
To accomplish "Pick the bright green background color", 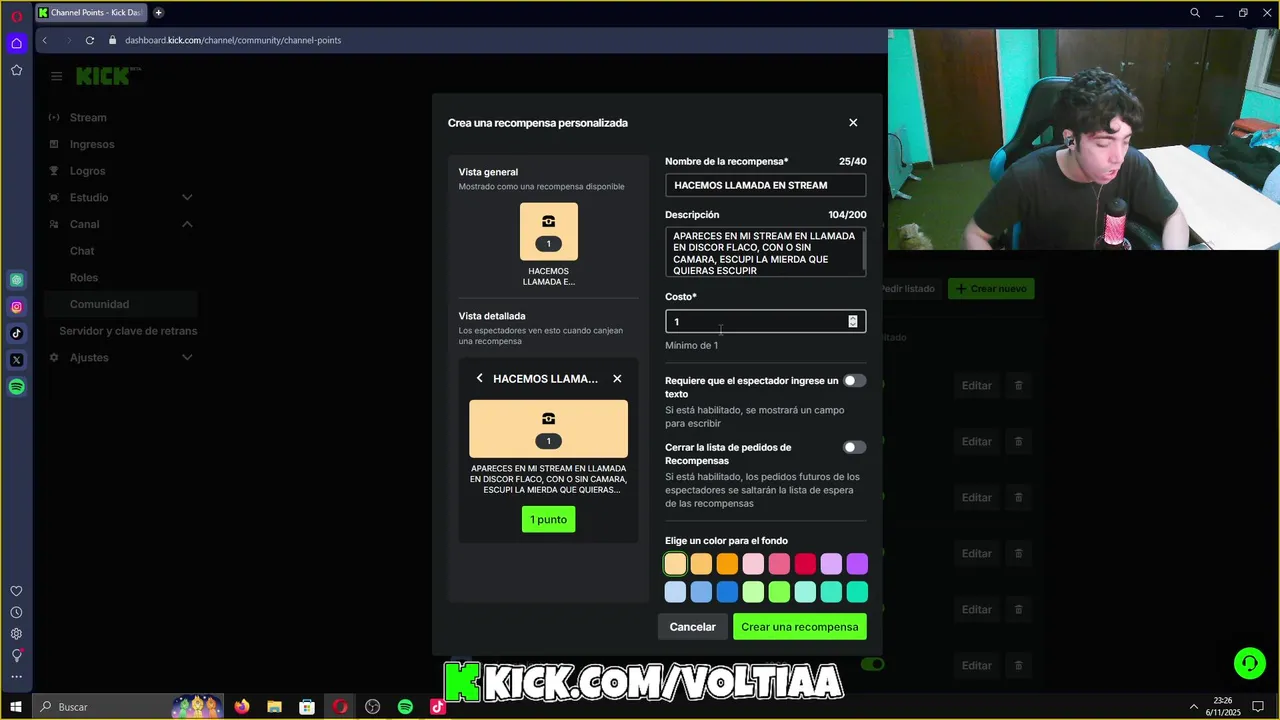I will point(779,592).
